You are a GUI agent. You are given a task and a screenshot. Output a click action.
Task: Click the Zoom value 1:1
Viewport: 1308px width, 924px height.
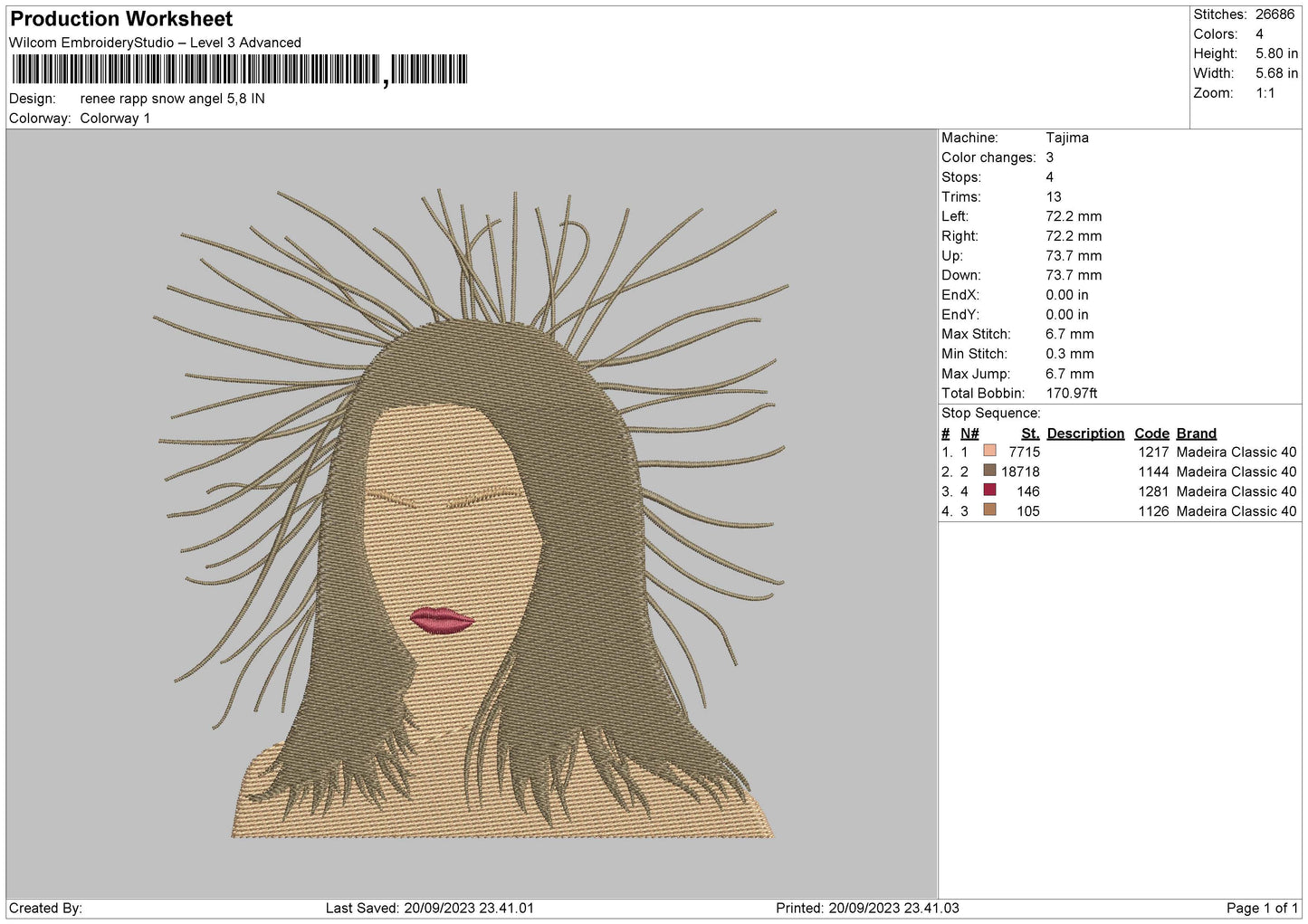pyautogui.click(x=1265, y=93)
